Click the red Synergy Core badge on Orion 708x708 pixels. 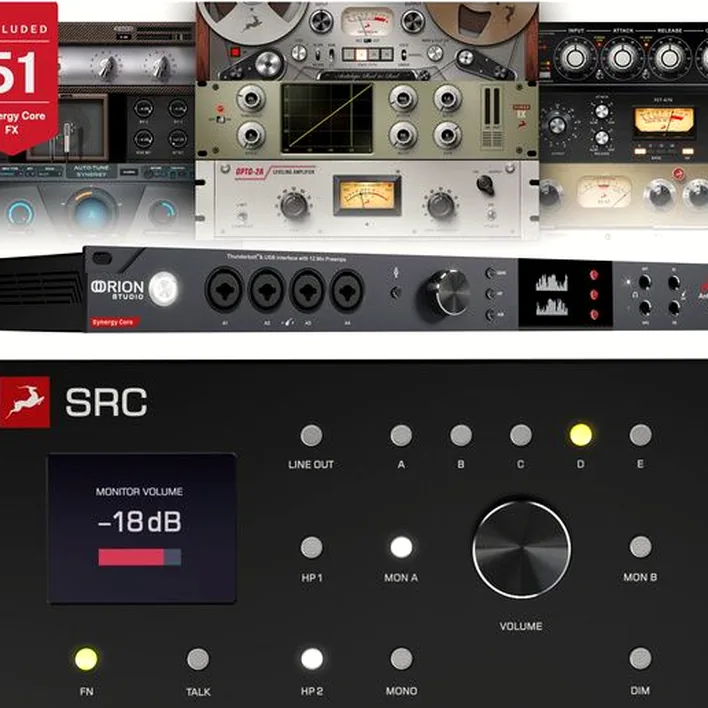click(x=113, y=322)
